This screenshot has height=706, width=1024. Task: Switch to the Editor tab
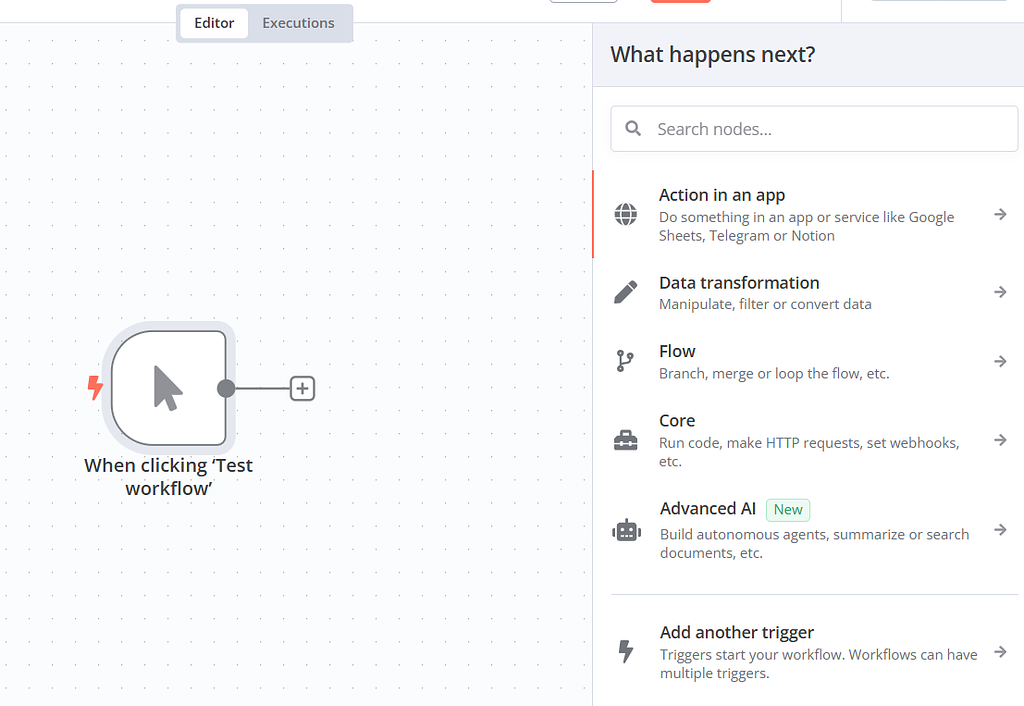tap(214, 23)
